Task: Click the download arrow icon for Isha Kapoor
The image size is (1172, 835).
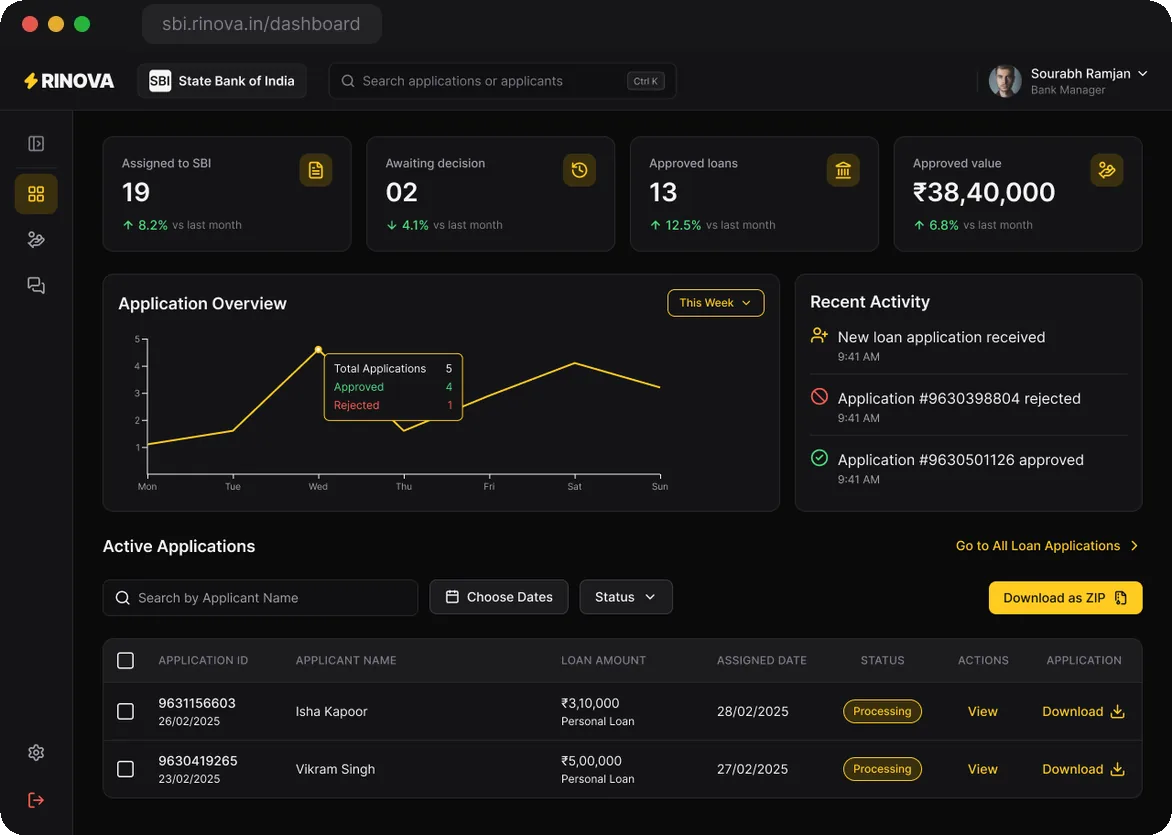Action: [x=1117, y=712]
